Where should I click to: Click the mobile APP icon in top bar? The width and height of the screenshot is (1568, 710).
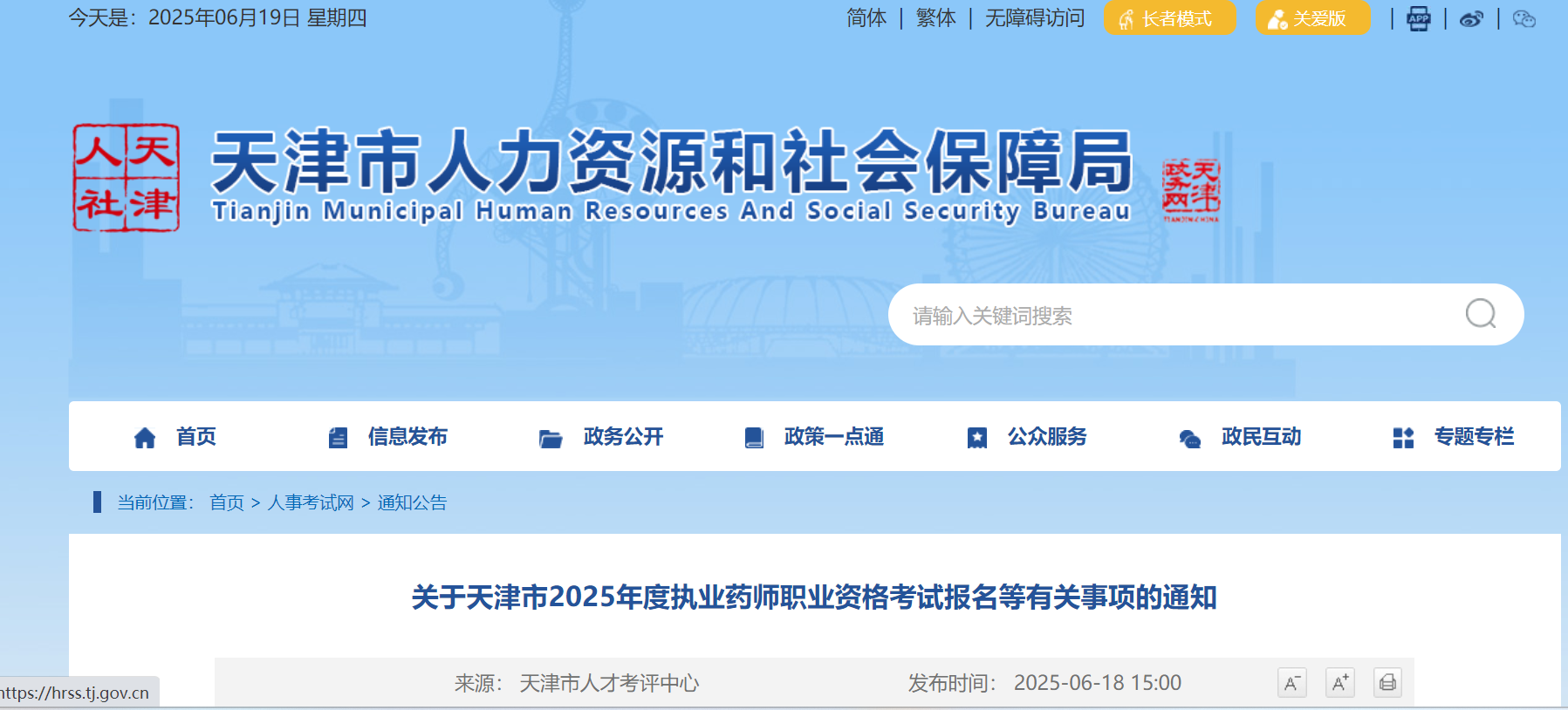[x=1419, y=18]
